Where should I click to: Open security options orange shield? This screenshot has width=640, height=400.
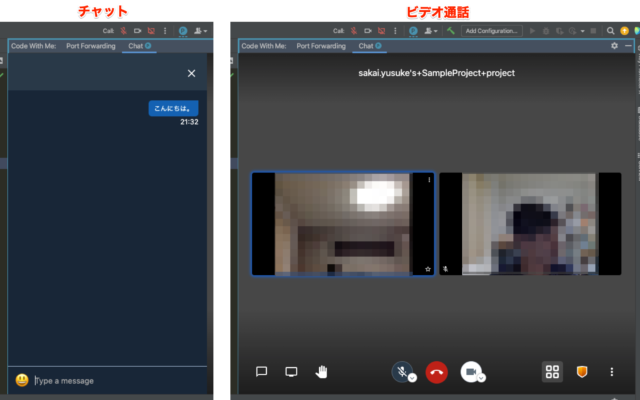click(582, 372)
